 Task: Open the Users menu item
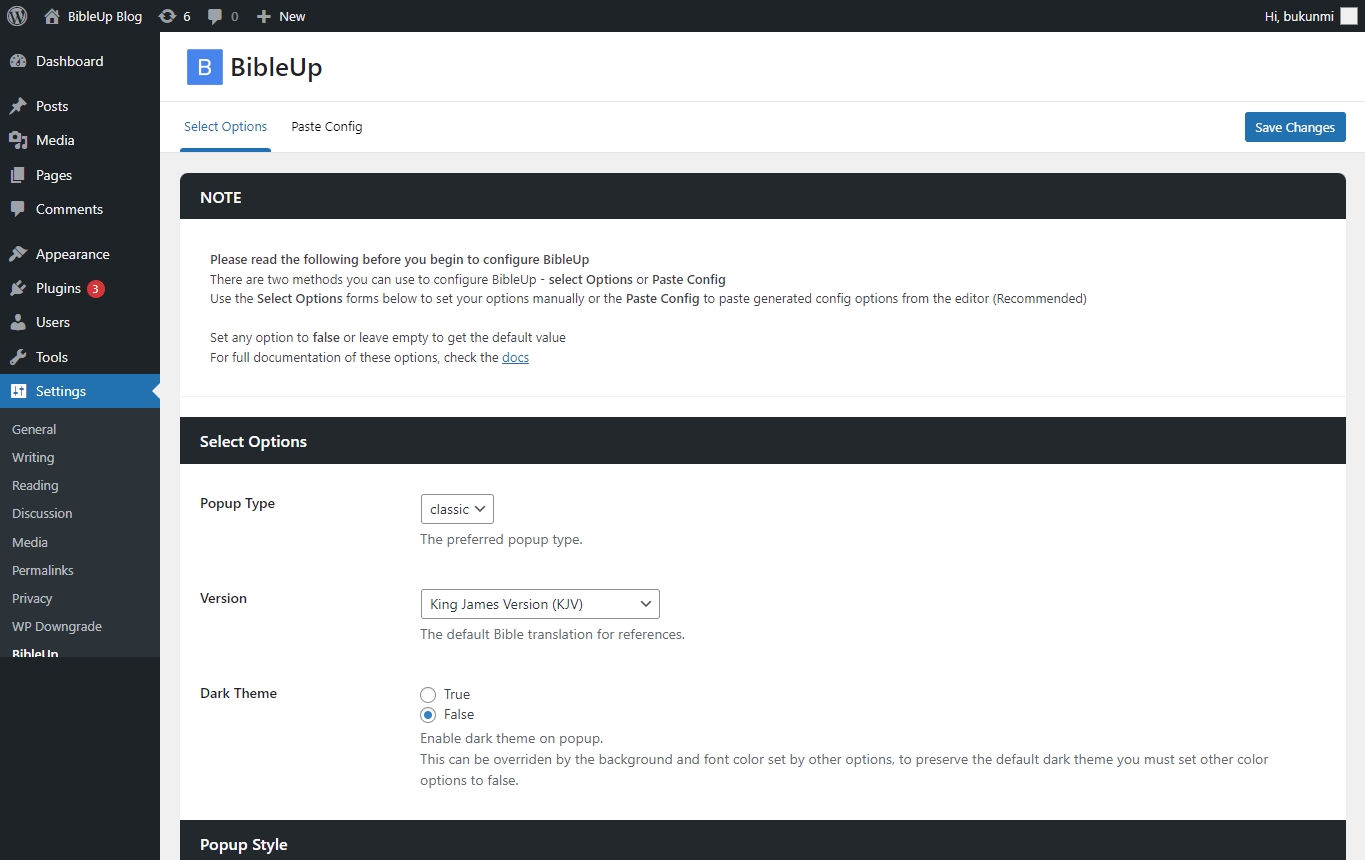80,322
